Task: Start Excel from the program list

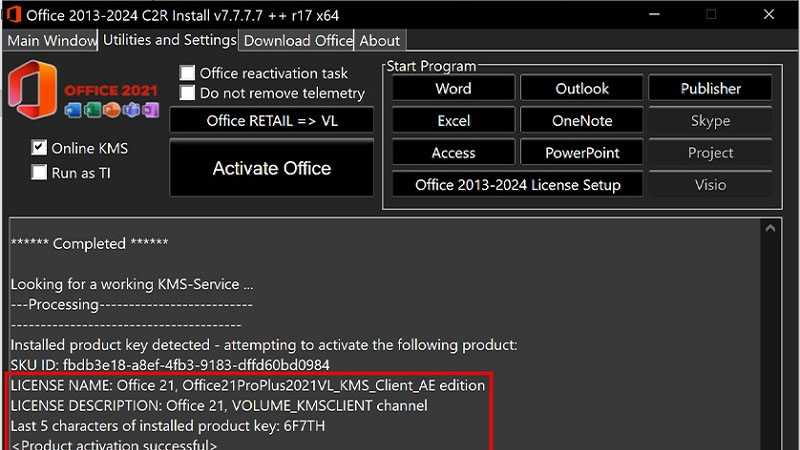Action: pyautogui.click(x=453, y=121)
